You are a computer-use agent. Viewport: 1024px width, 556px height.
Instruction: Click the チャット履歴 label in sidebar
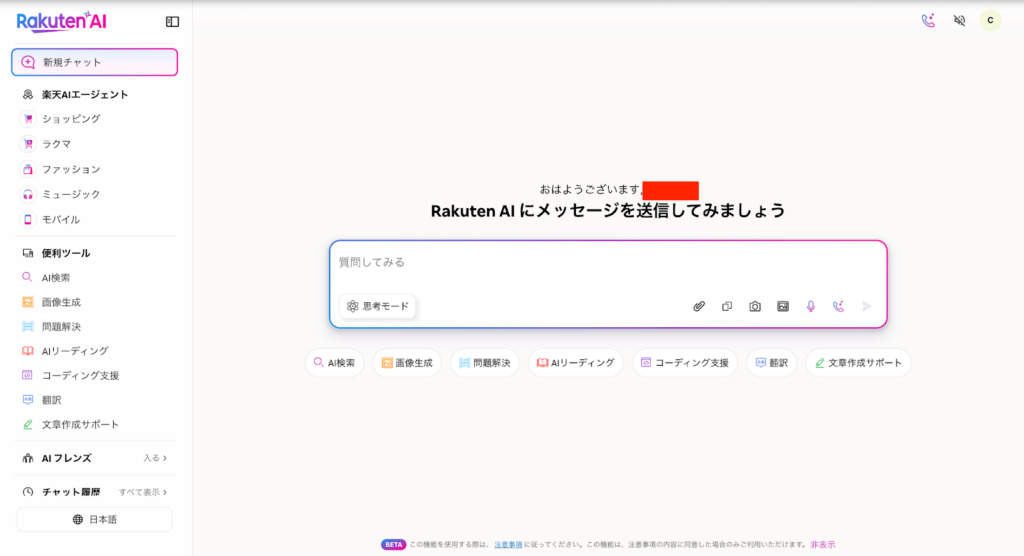coord(71,492)
